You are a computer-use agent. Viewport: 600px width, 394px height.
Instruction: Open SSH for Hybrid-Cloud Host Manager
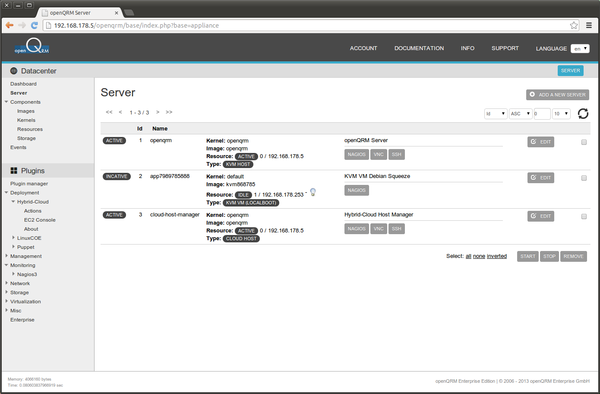point(396,229)
